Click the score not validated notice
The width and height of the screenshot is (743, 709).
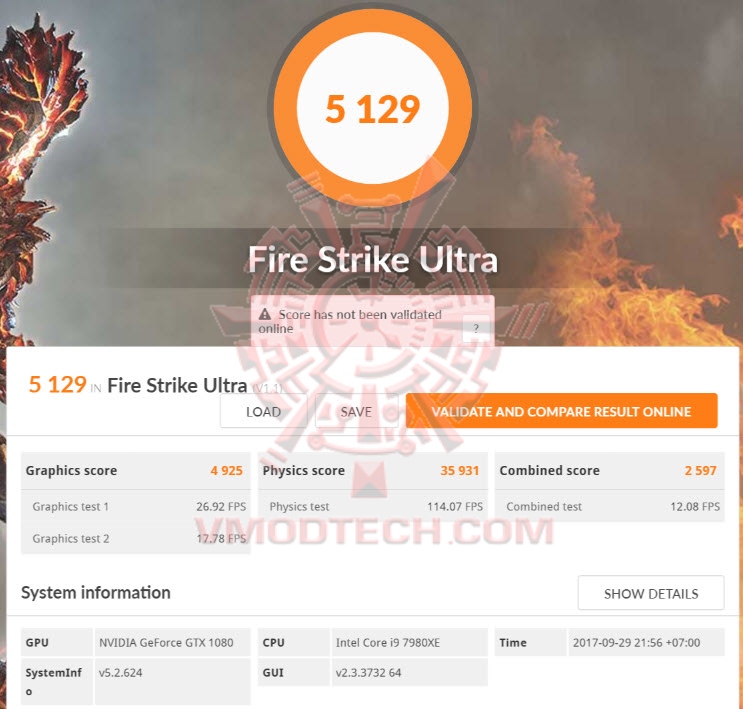[x=372, y=321]
